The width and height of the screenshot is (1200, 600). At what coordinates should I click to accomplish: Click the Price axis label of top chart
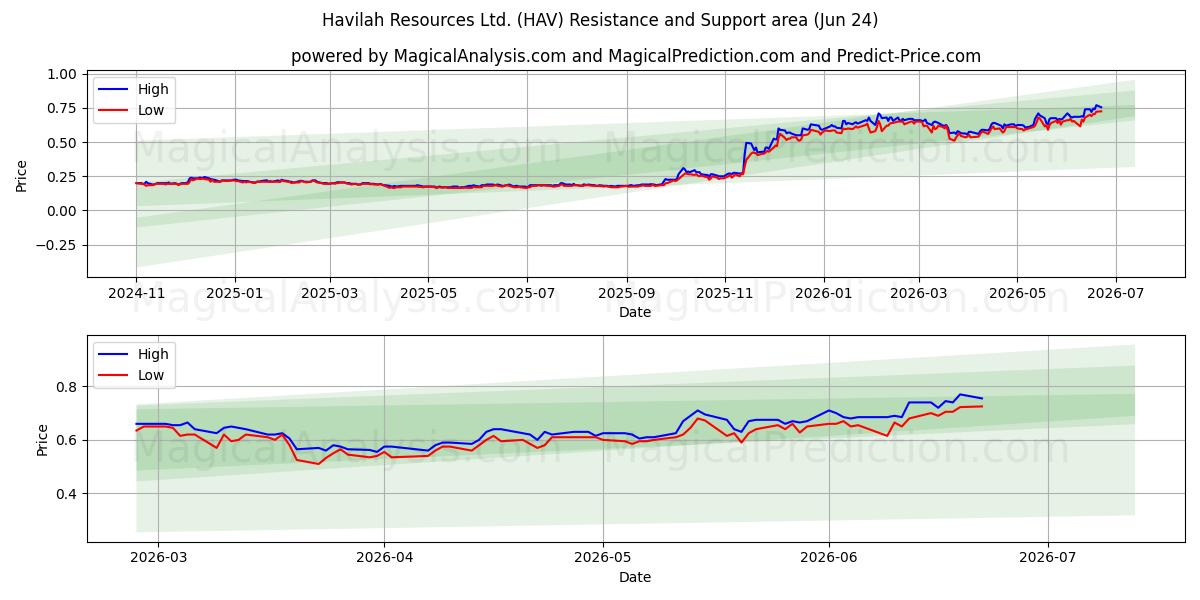point(22,174)
